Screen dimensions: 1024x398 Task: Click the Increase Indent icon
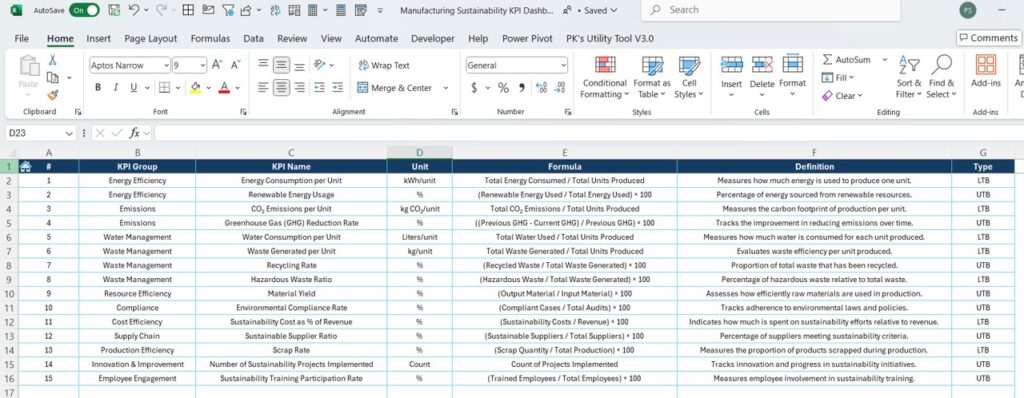tap(337, 87)
